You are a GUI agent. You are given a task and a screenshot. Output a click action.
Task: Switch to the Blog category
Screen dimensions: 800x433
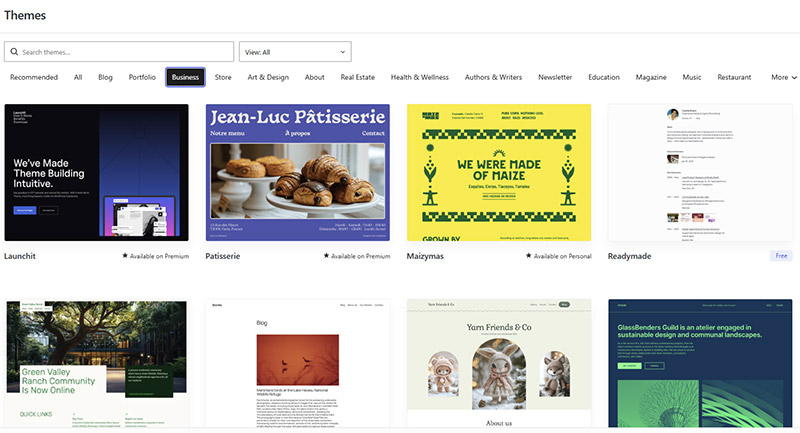(x=106, y=77)
